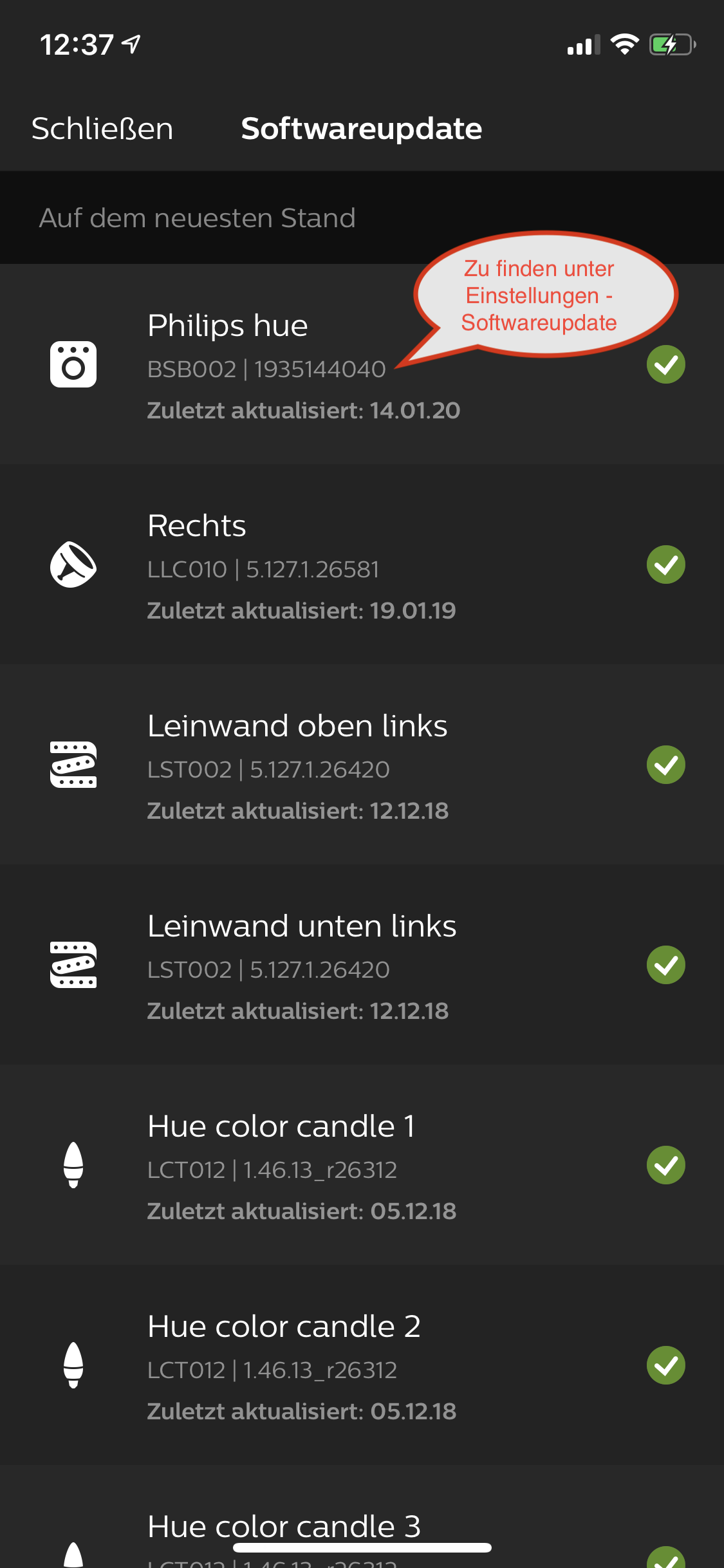Tap the Auf dem neuesten Stand header
Screen dimensions: 724x1568
tap(197, 218)
